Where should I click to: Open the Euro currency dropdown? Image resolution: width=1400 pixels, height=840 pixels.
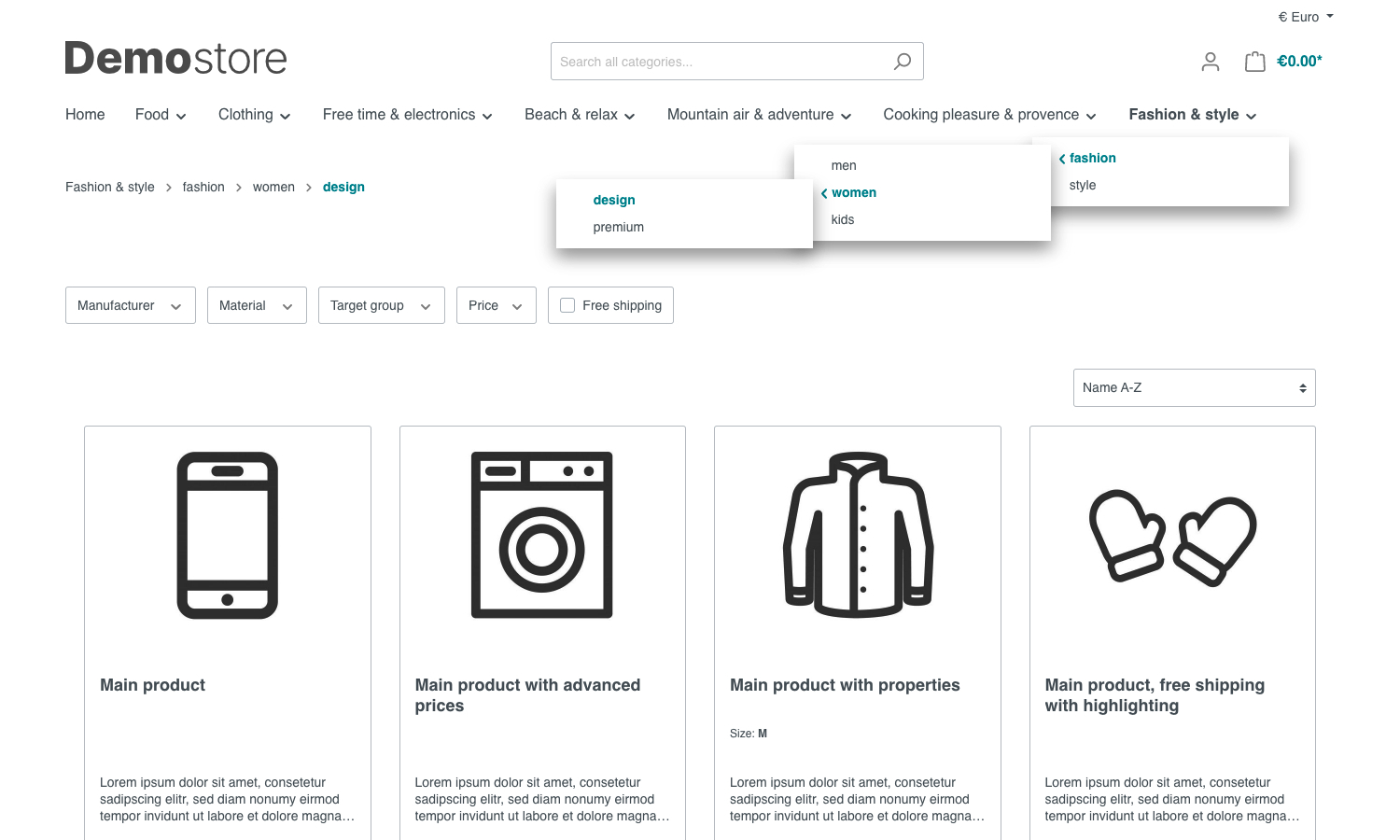[1305, 17]
